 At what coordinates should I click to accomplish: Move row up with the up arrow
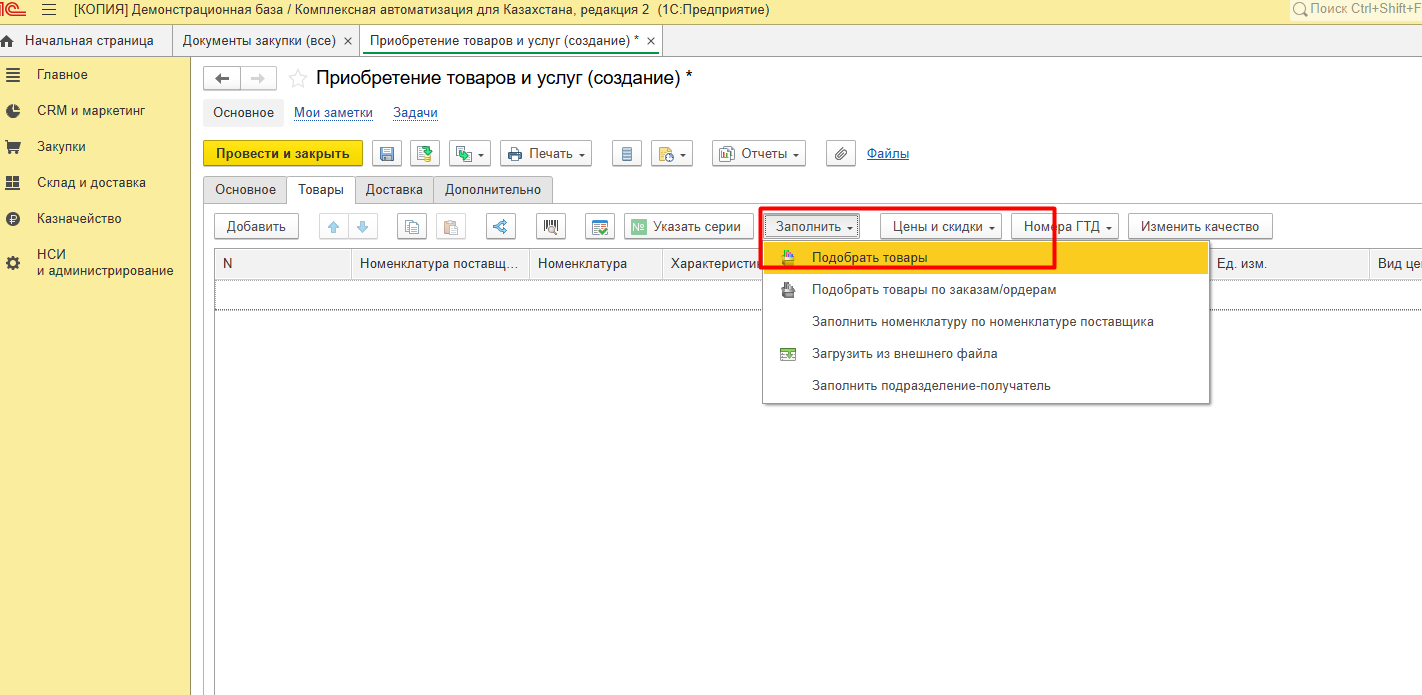334,227
